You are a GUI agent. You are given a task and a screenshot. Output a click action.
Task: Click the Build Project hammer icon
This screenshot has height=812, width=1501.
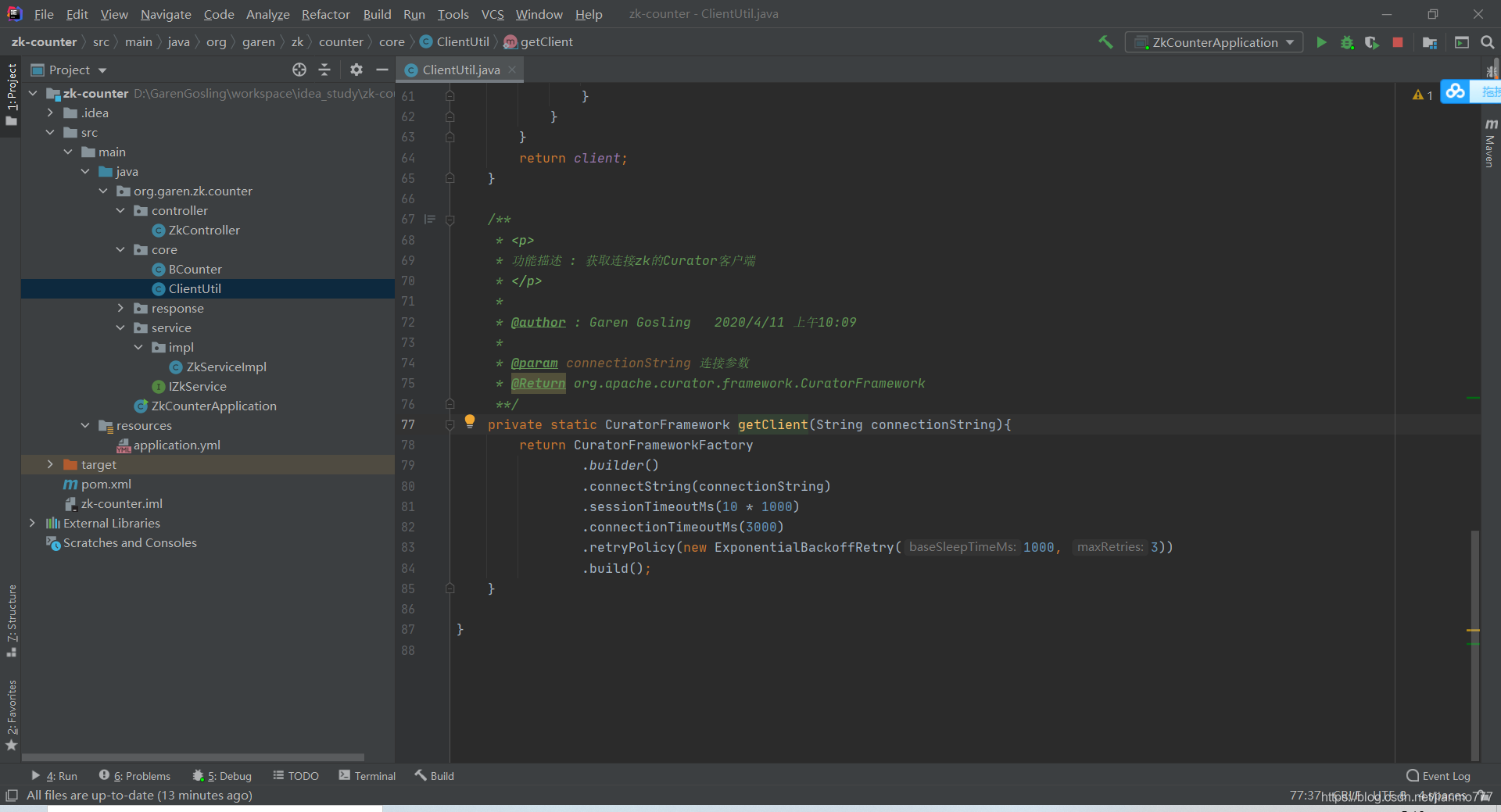(1105, 42)
